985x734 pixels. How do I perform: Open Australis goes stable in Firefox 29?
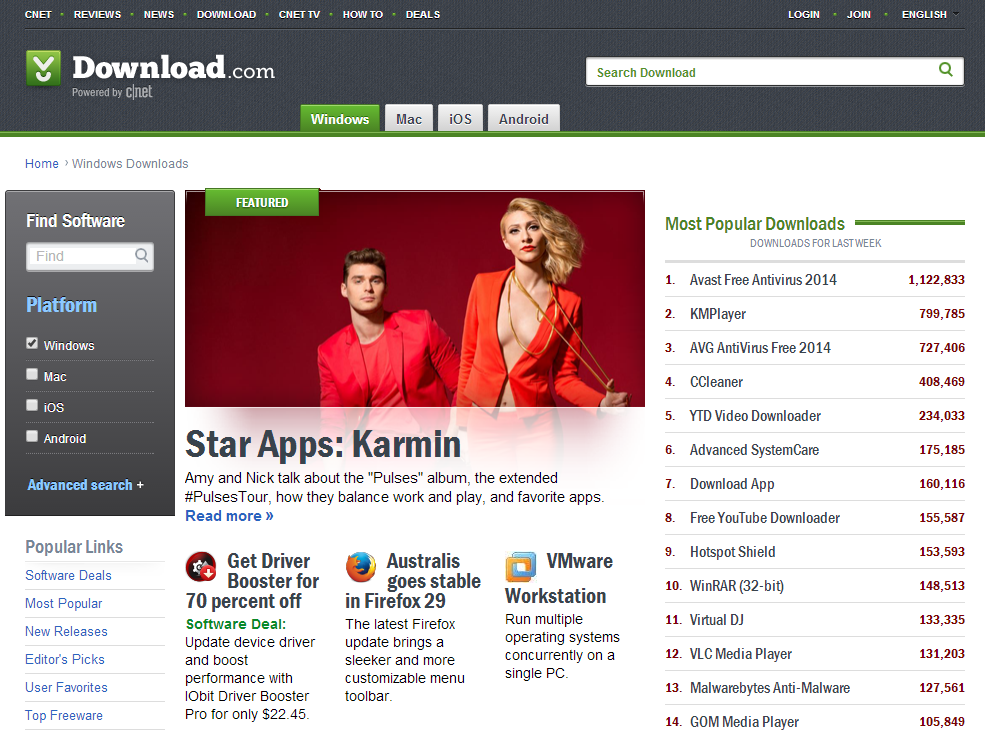[x=413, y=581]
